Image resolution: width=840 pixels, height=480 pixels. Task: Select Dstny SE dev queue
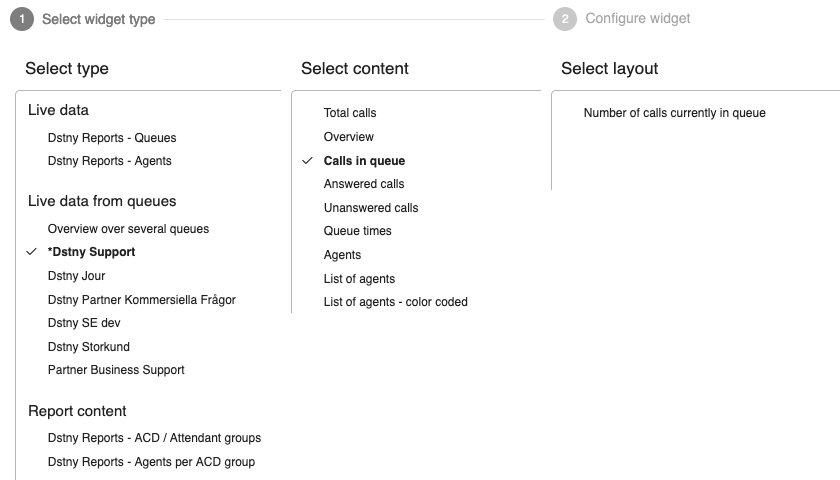[x=84, y=323]
